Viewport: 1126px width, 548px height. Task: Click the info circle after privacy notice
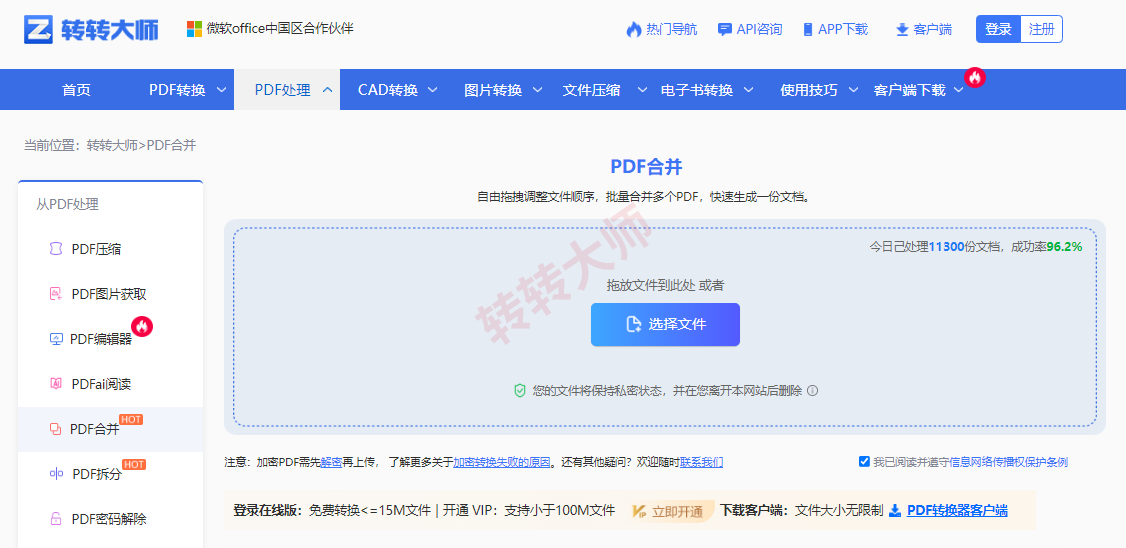tap(813, 391)
